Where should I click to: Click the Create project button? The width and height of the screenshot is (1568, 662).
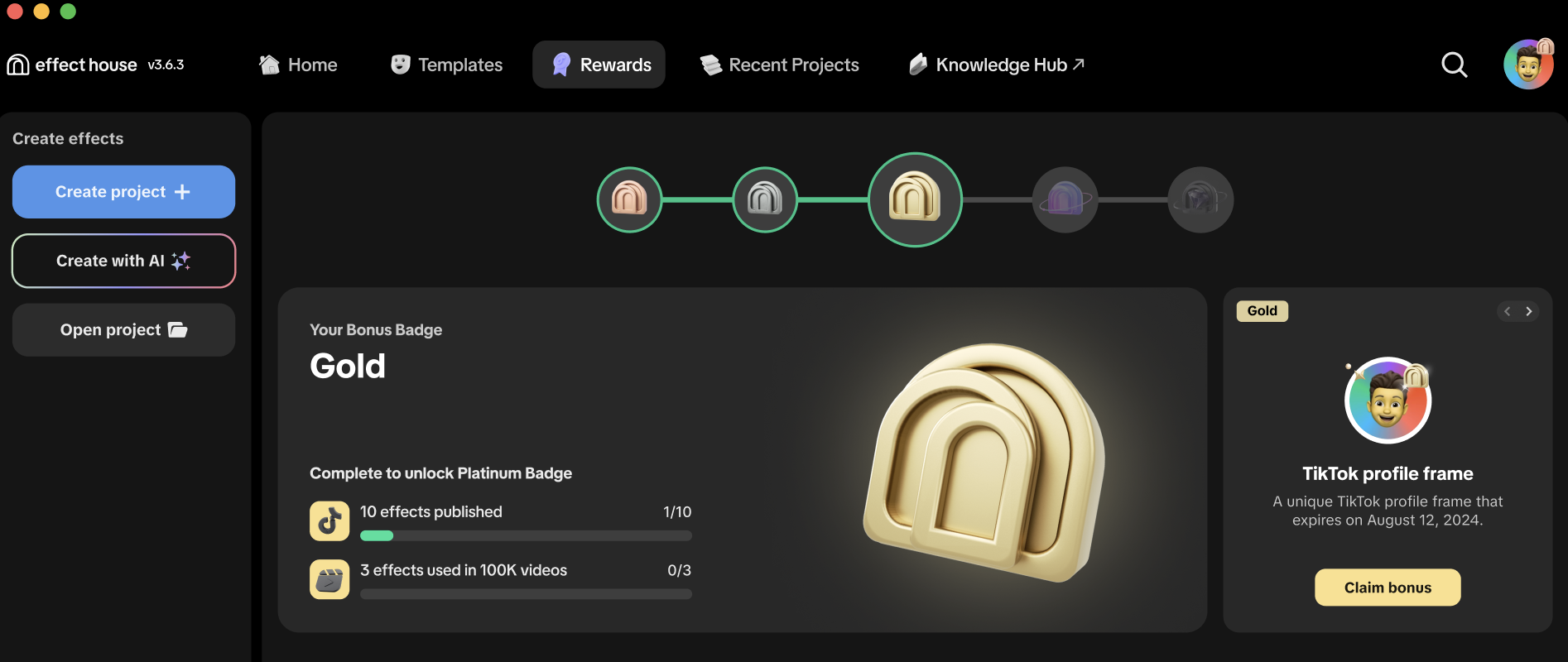tap(123, 192)
